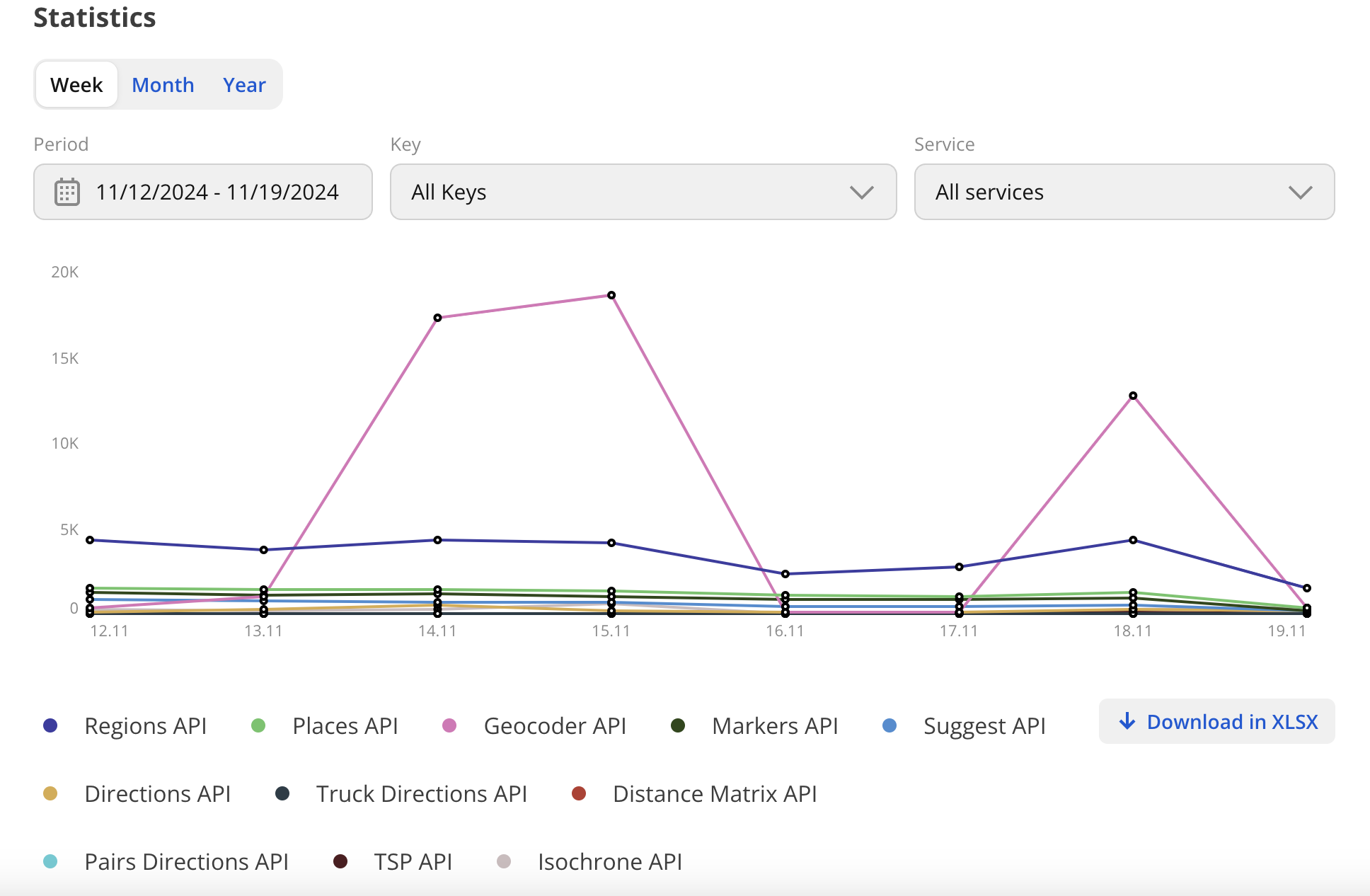This screenshot has height=896, width=1370.
Task: Click the 16.11 x-axis label
Action: [785, 631]
